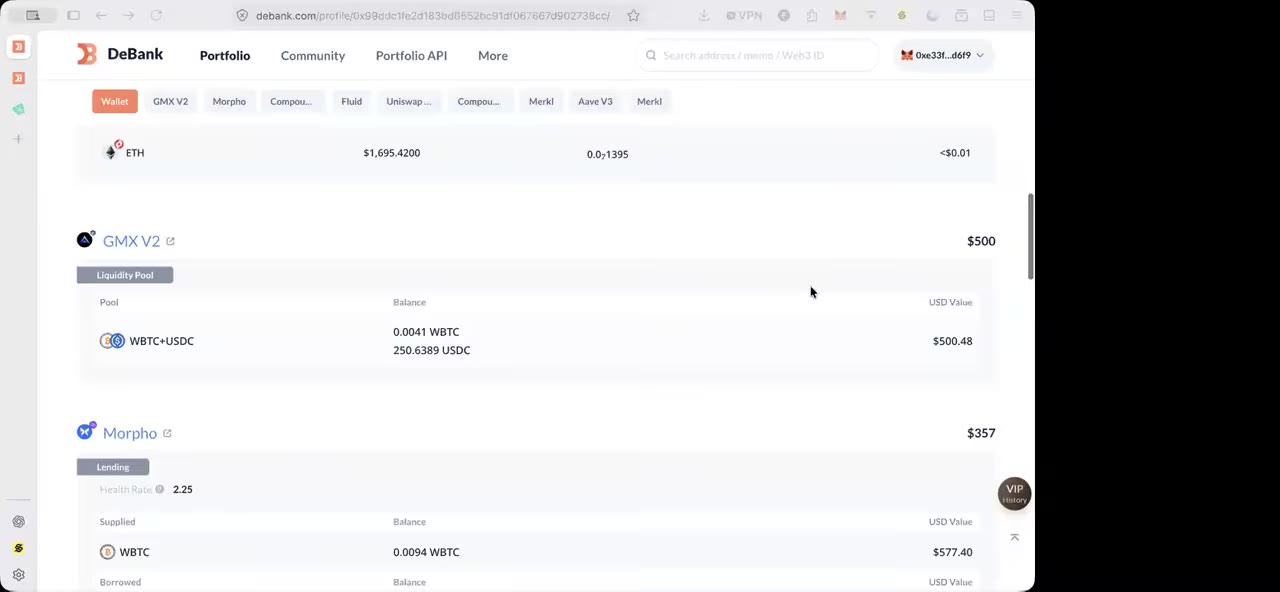This screenshot has width=1280, height=592.
Task: Click Health Rate info icon
Action: (x=159, y=489)
